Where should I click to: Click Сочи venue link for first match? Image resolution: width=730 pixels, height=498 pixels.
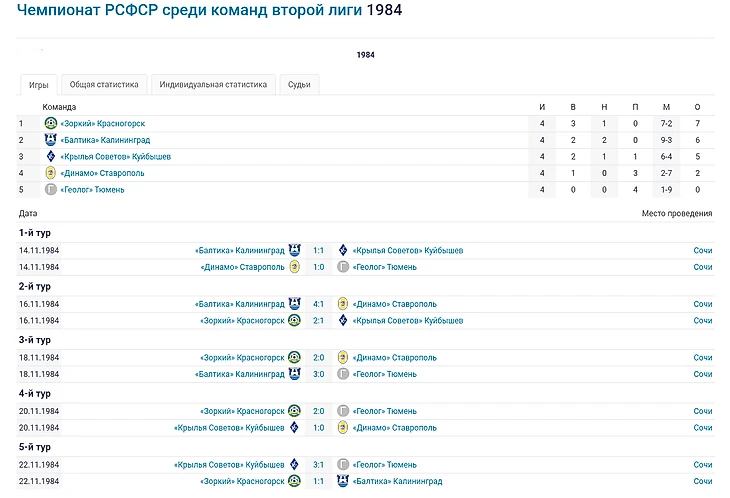(x=703, y=250)
